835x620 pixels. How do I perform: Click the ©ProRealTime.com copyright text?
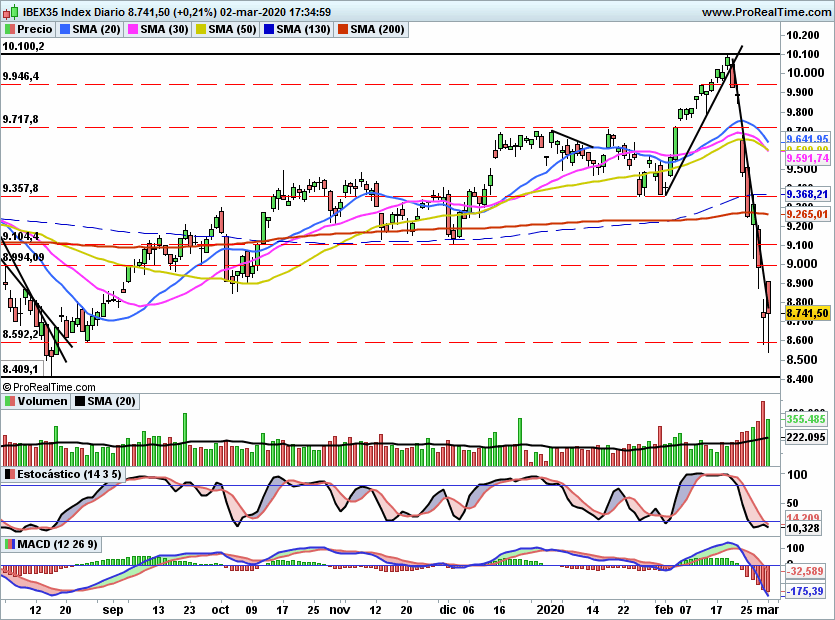tap(49, 387)
